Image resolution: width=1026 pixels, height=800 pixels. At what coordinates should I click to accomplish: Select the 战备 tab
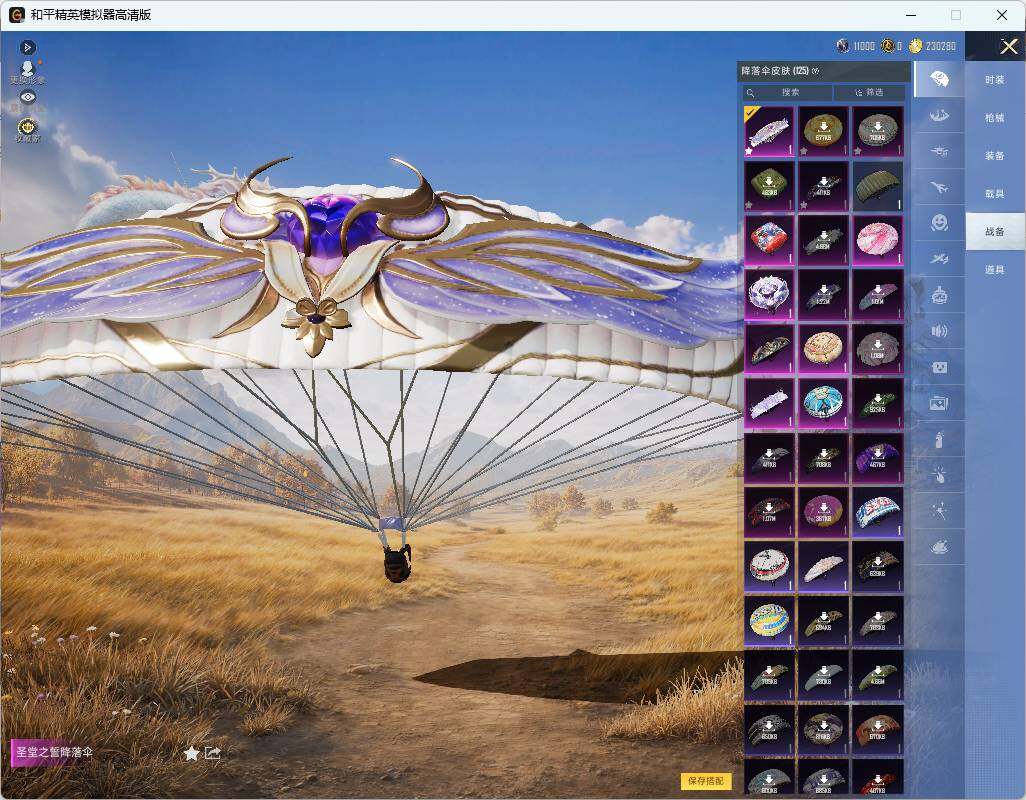995,232
